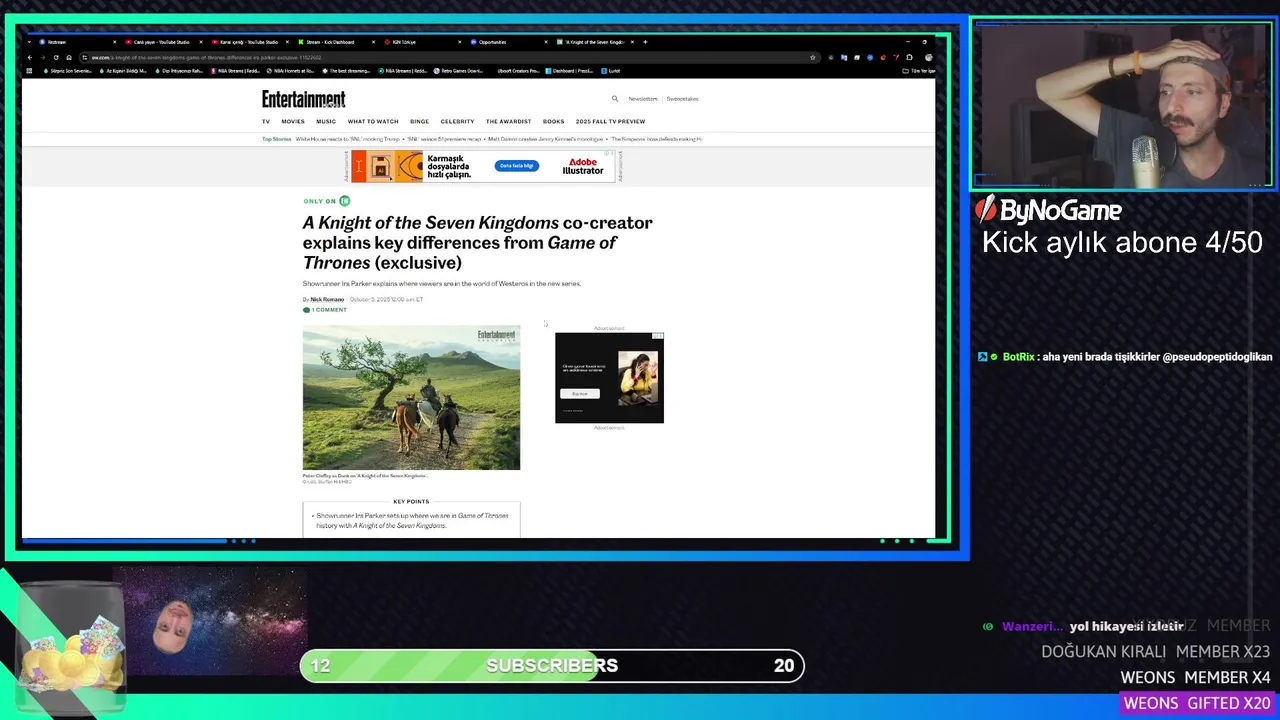This screenshot has width=1280, height=720.
Task: Open The Simpsons boss defends story
Action: pos(655,139)
